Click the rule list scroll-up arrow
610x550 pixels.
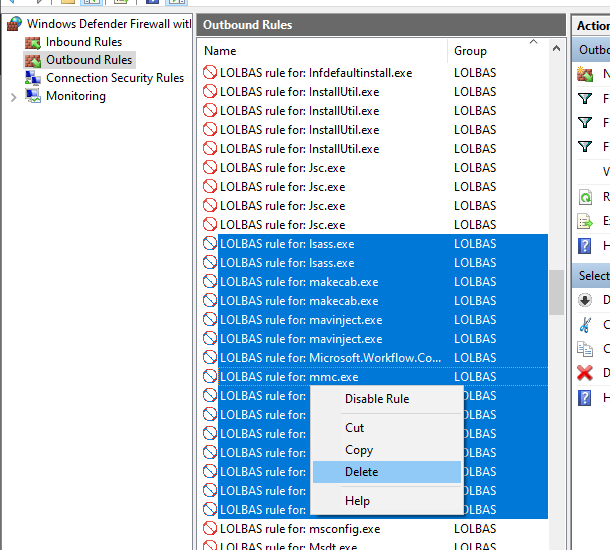pos(556,48)
